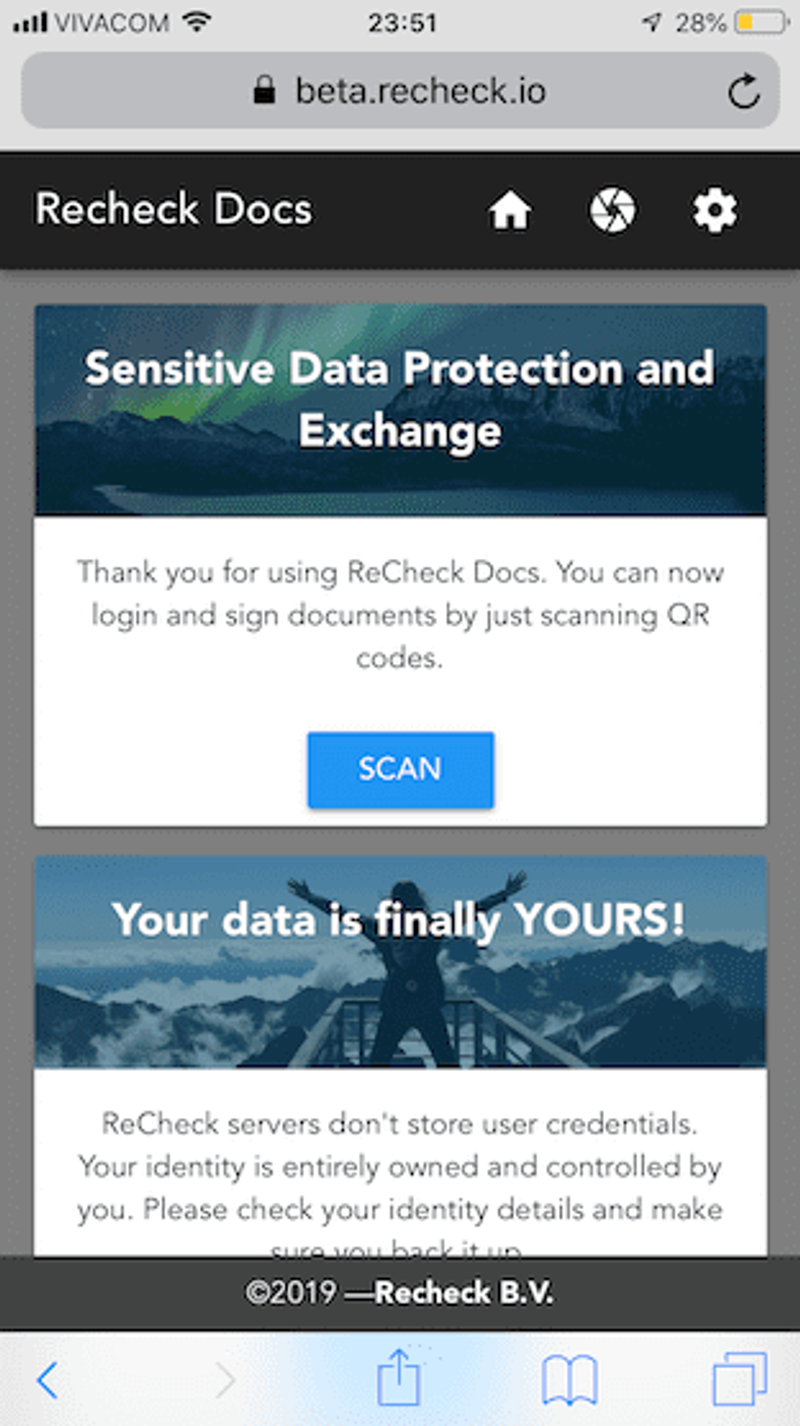The image size is (800, 1426).
Task: Tap the aperture camera icon in the navbar
Action: [613, 210]
